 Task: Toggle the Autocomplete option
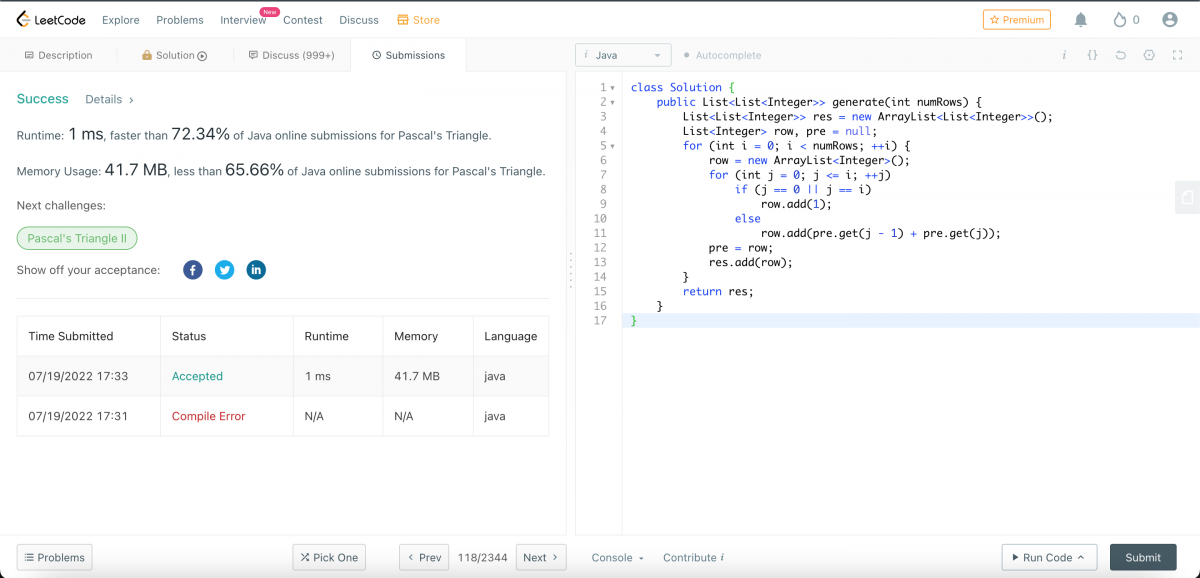[x=722, y=55]
